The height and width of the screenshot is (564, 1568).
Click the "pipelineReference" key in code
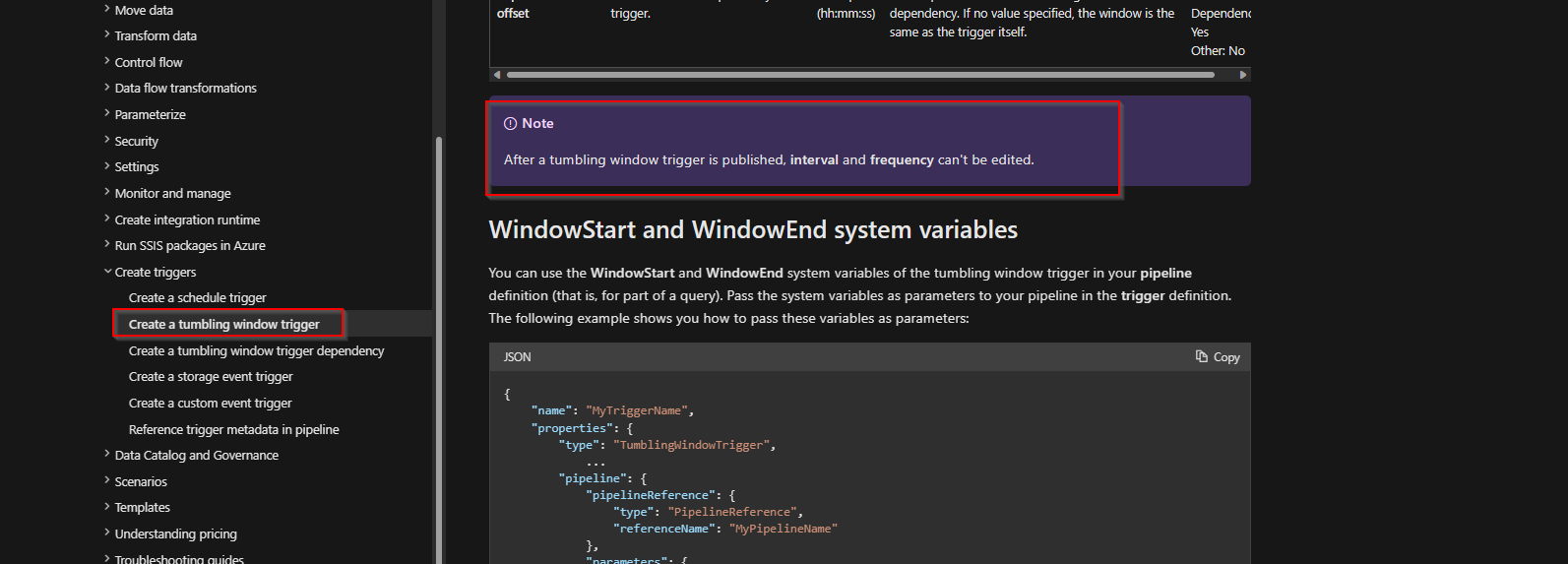tap(650, 495)
